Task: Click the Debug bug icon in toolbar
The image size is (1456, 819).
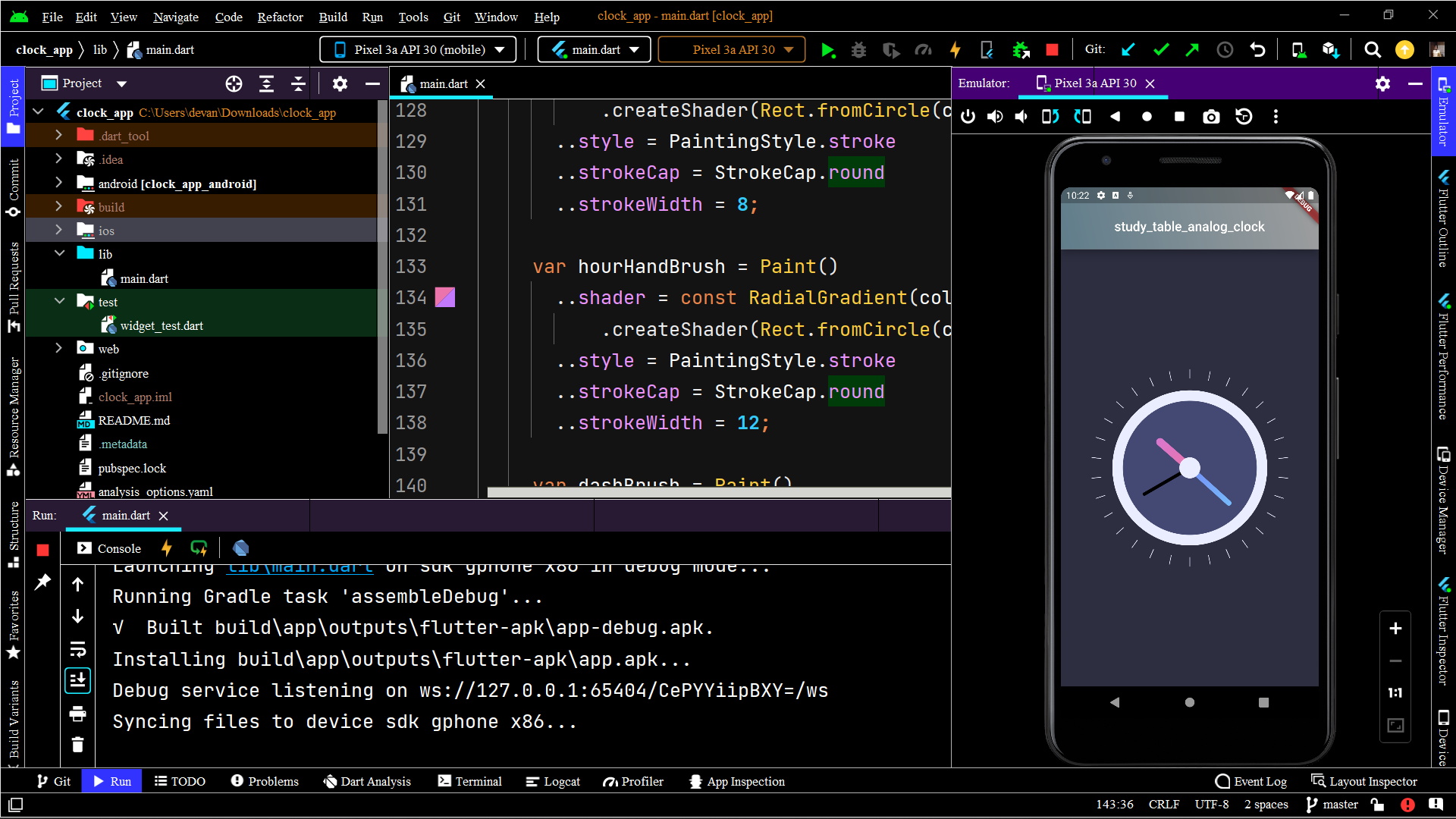Action: click(858, 50)
